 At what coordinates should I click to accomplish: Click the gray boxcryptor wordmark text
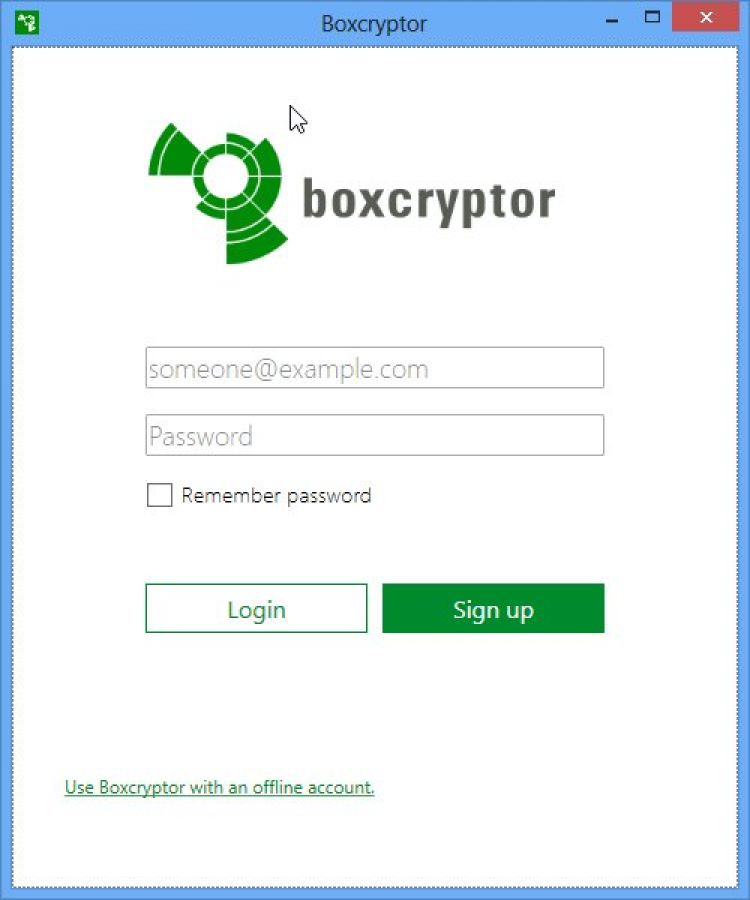pos(429,201)
